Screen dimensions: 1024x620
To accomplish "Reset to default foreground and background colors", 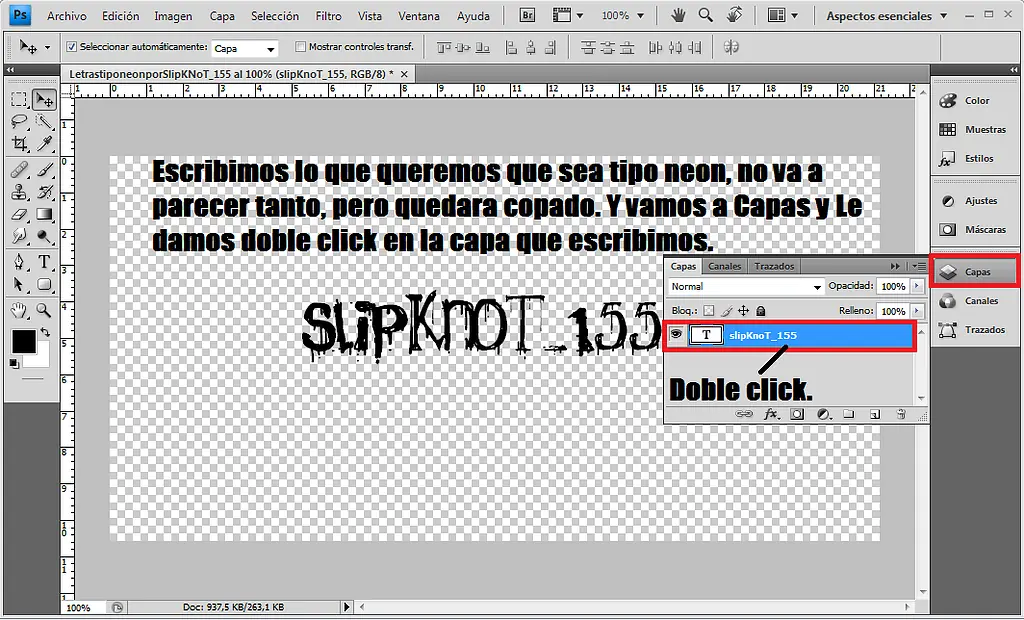I will (14, 364).
